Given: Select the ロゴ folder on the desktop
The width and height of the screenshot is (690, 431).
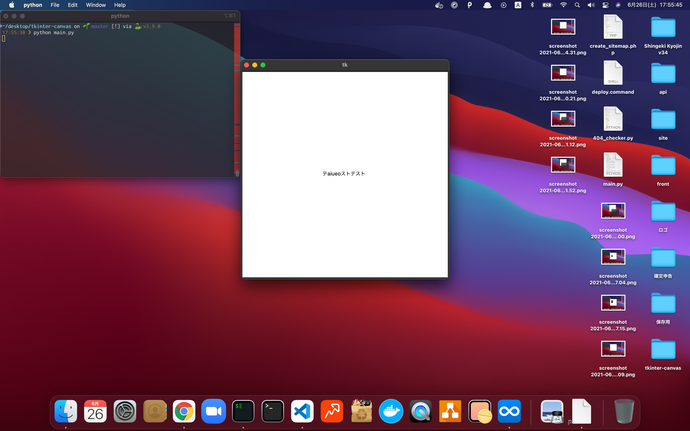Looking at the screenshot, I should 663,215.
